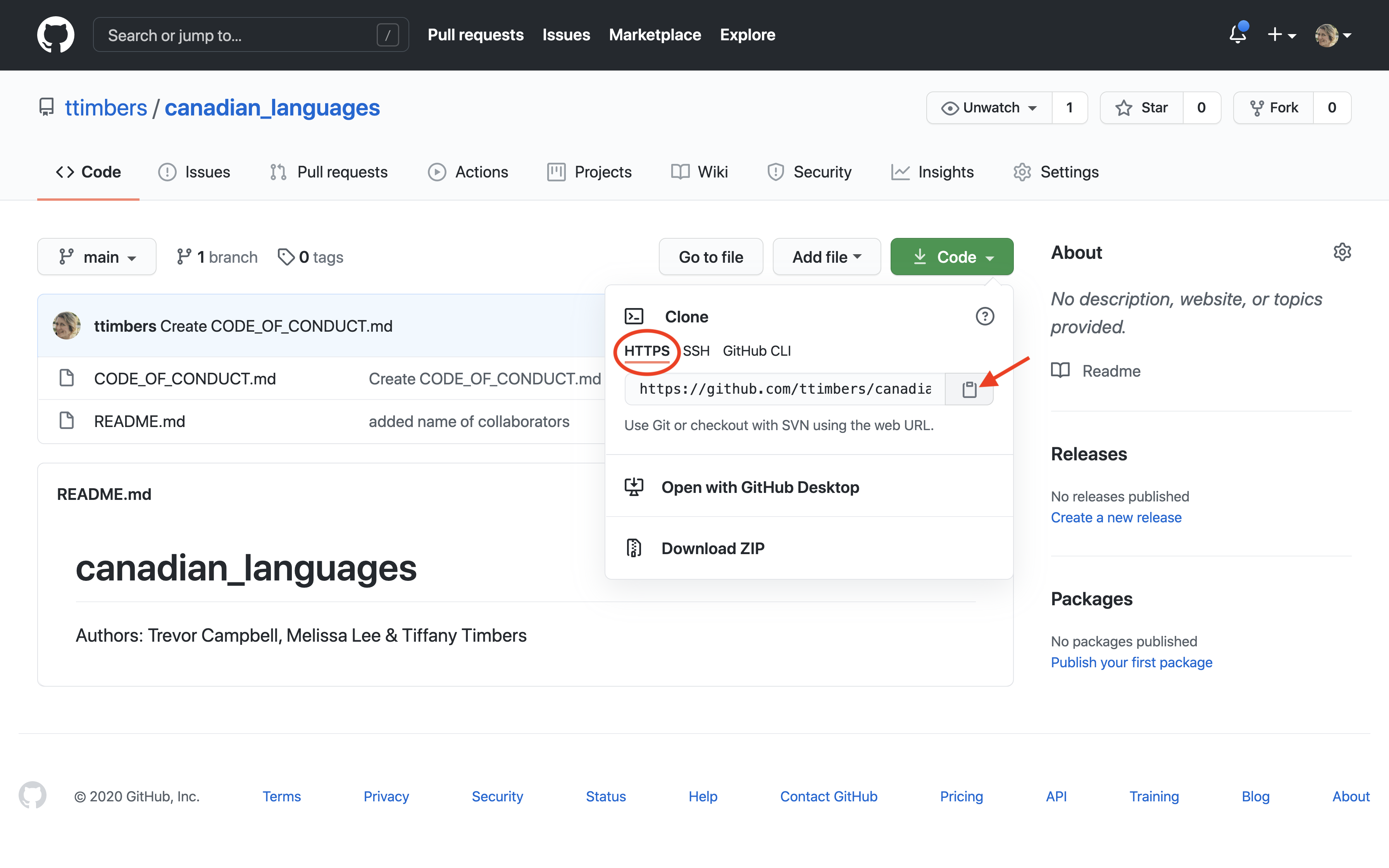The image size is (1389, 868).
Task: Fork the repository
Action: (1273, 108)
